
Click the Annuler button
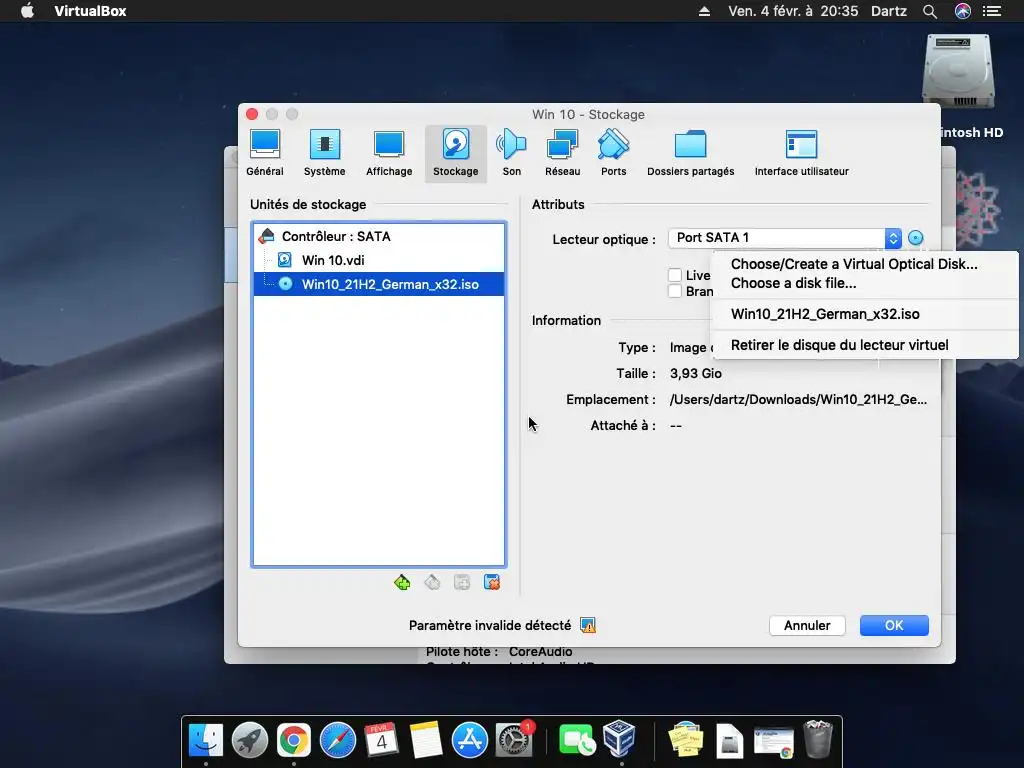click(807, 626)
